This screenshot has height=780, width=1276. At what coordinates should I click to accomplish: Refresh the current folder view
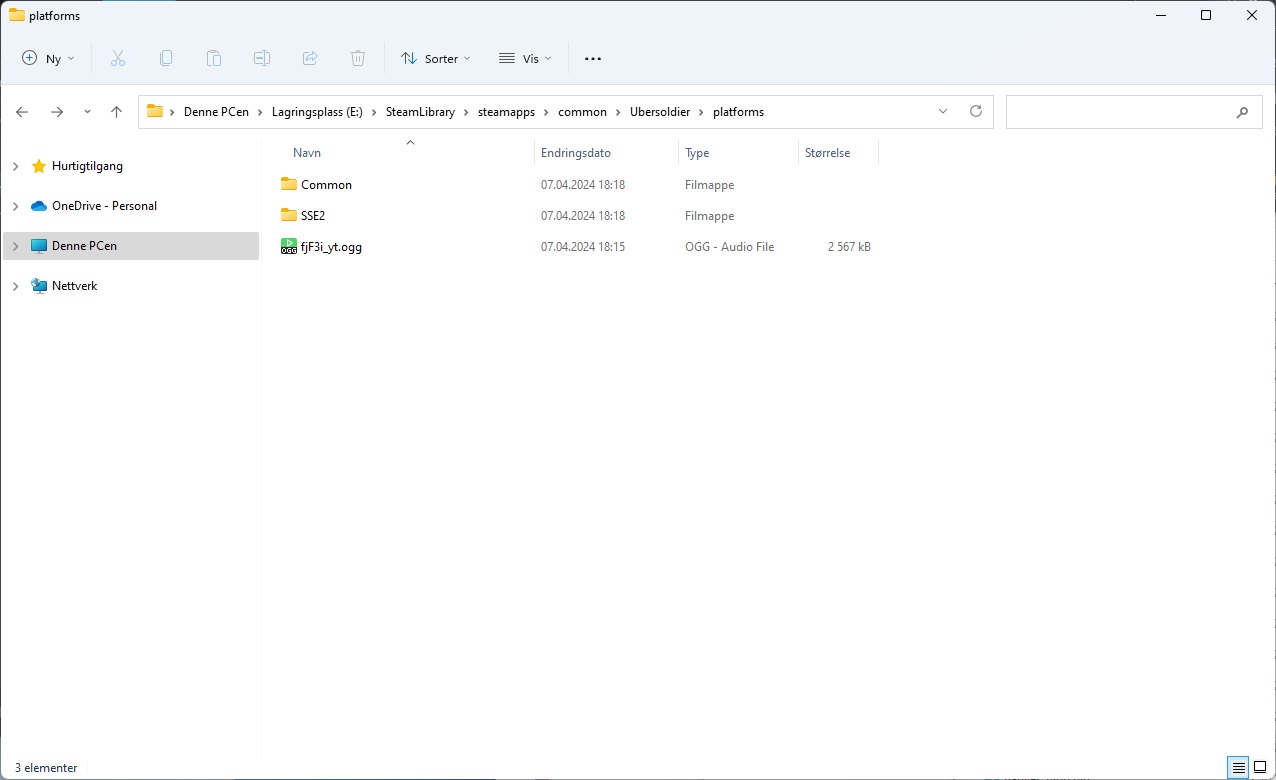pyautogui.click(x=976, y=112)
